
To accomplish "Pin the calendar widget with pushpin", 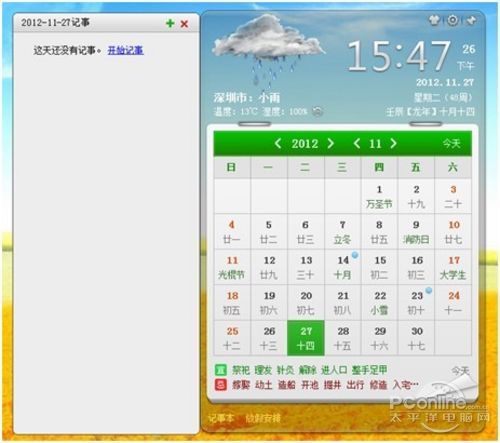I will 471,21.
